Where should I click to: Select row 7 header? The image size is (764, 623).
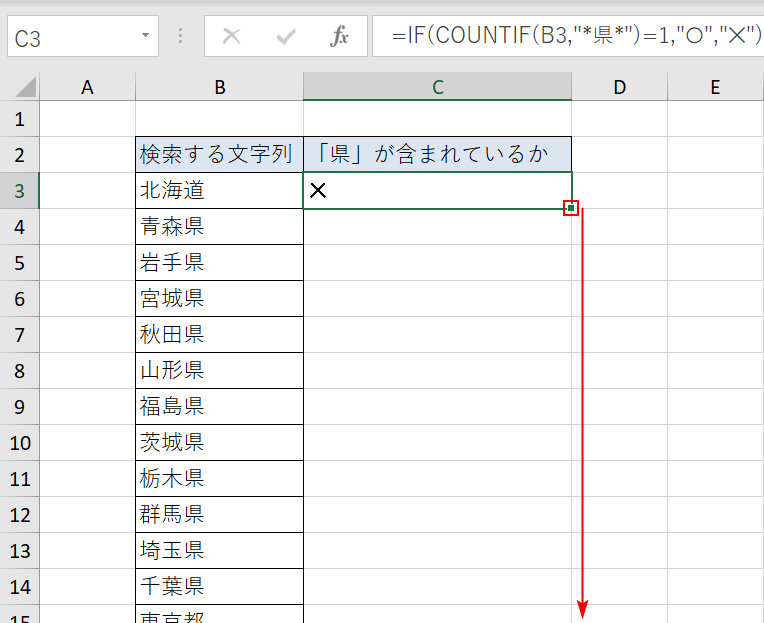[x=19, y=335]
